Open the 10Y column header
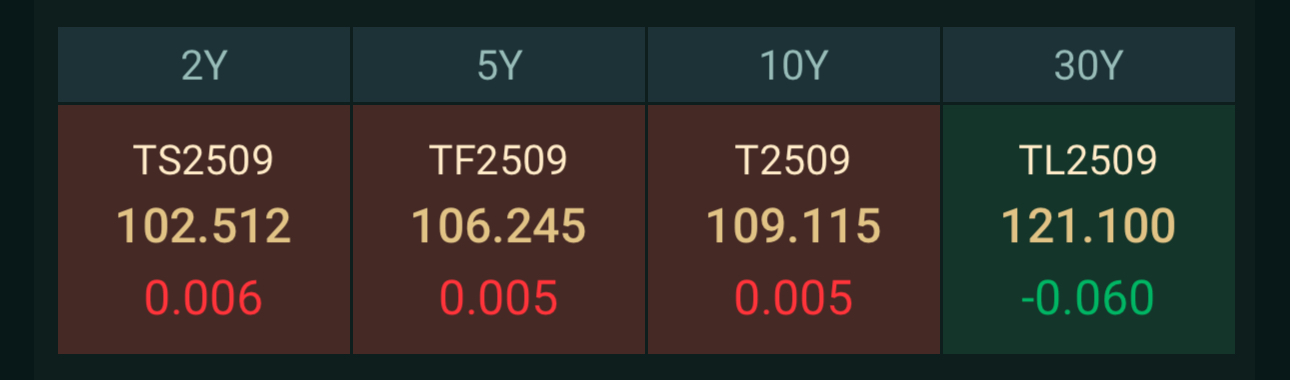The image size is (1290, 380). 794,66
